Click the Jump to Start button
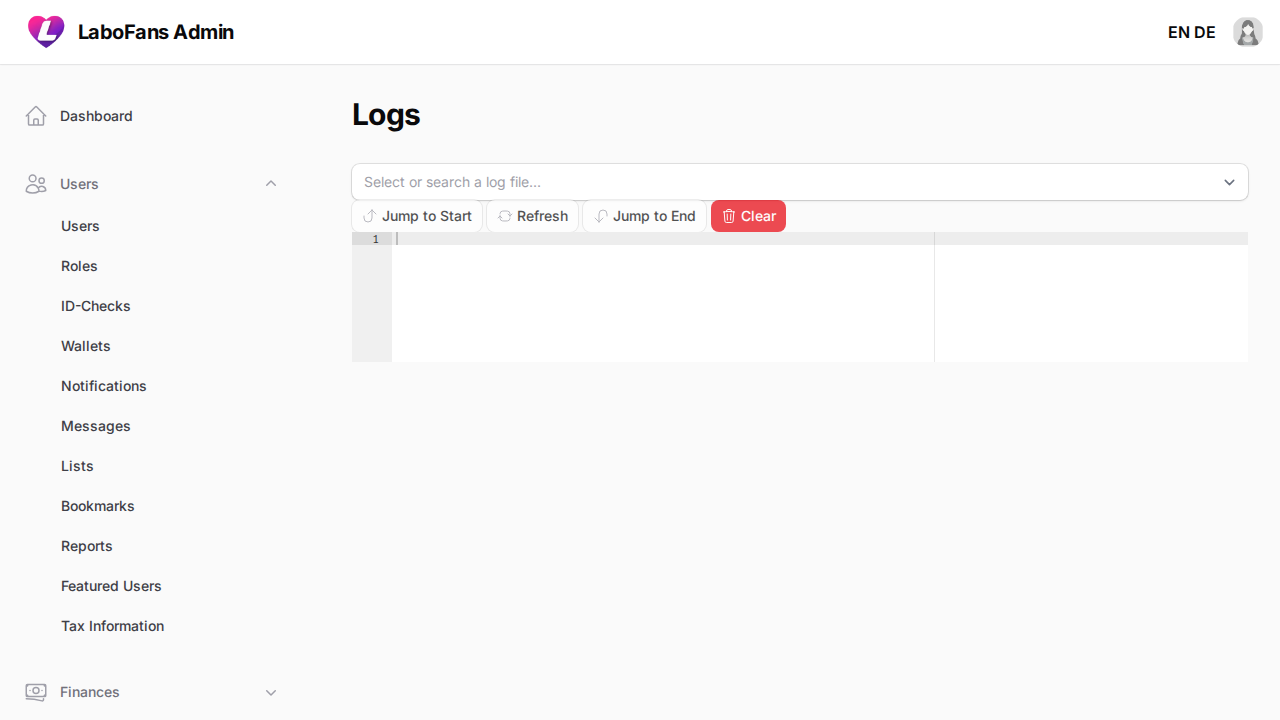The image size is (1280, 720). [x=417, y=216]
